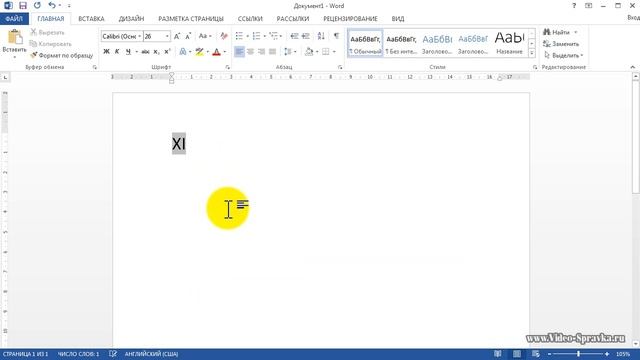
Task: Apply the Без интервала style
Action: [x=401, y=43]
